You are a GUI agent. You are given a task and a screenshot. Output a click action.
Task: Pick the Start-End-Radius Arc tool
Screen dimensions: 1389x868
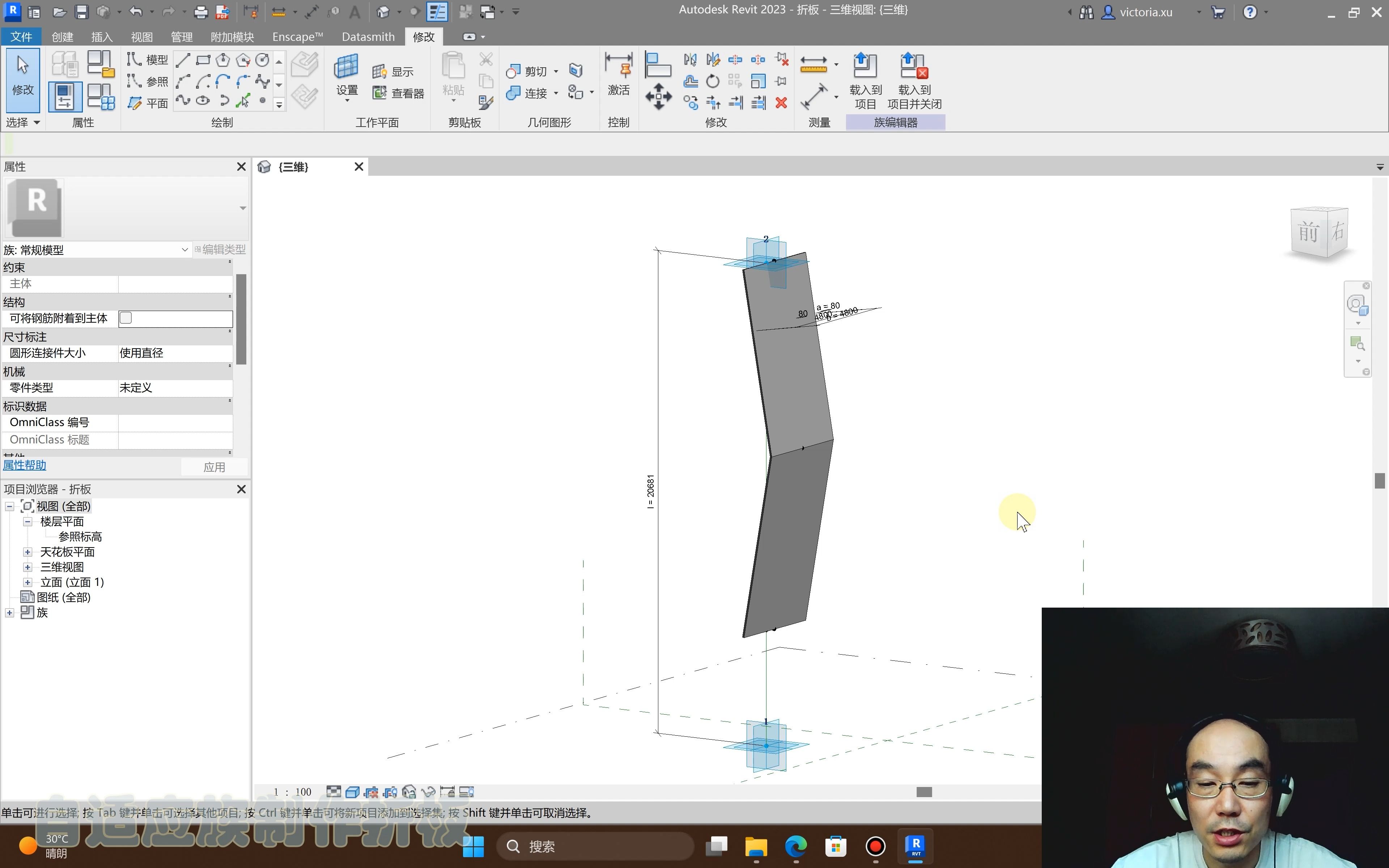[x=183, y=81]
